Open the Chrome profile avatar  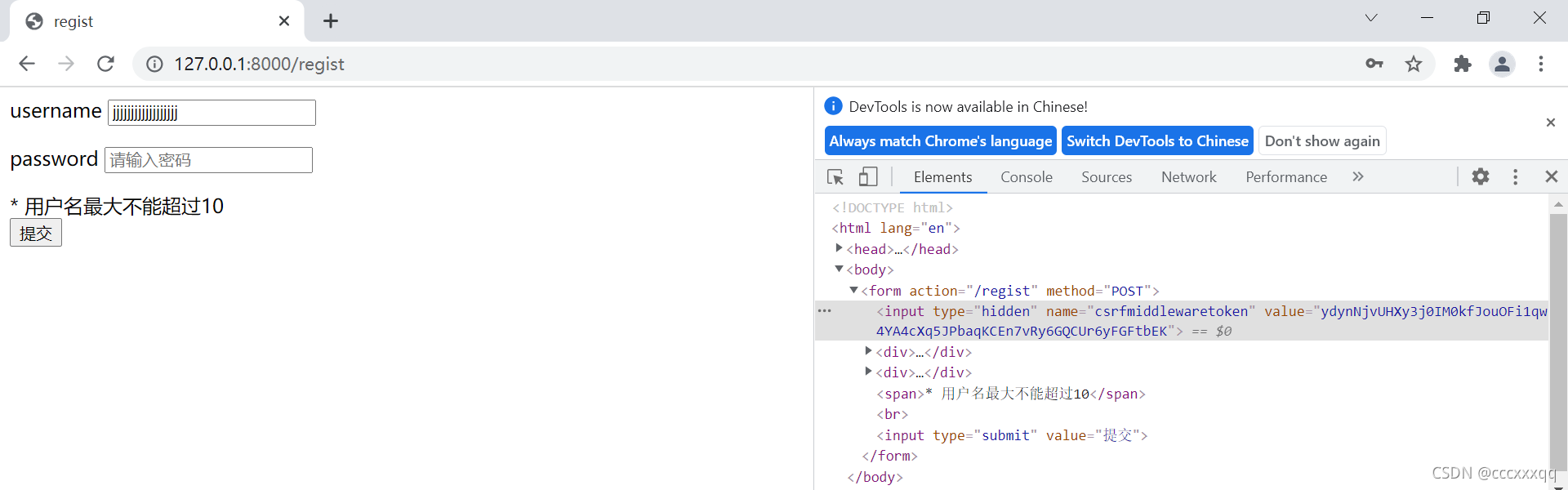1502,64
